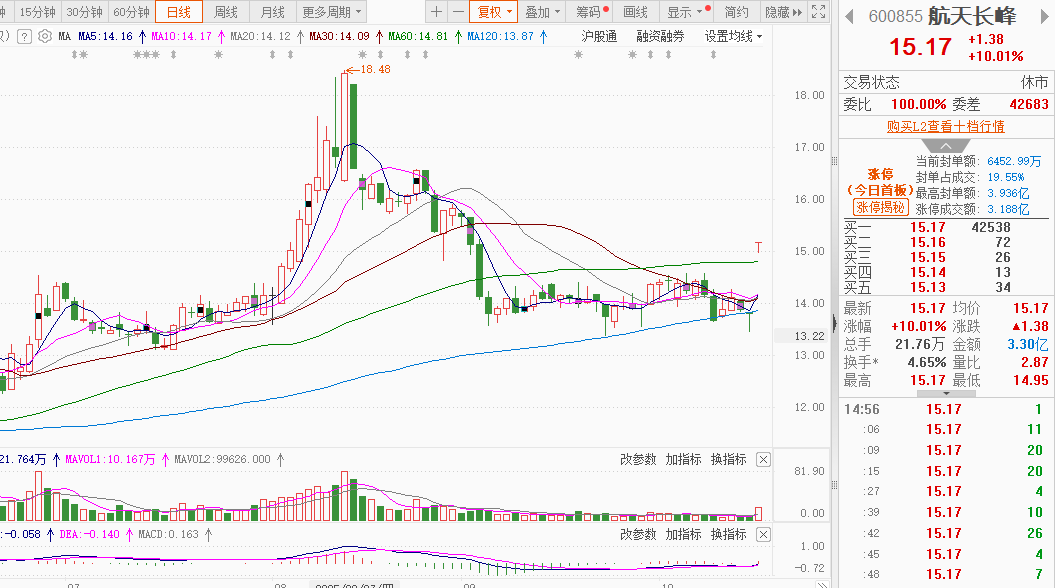Toggle fullscreen chart icon
This screenshot has height=588, width=1055.
point(819,12)
